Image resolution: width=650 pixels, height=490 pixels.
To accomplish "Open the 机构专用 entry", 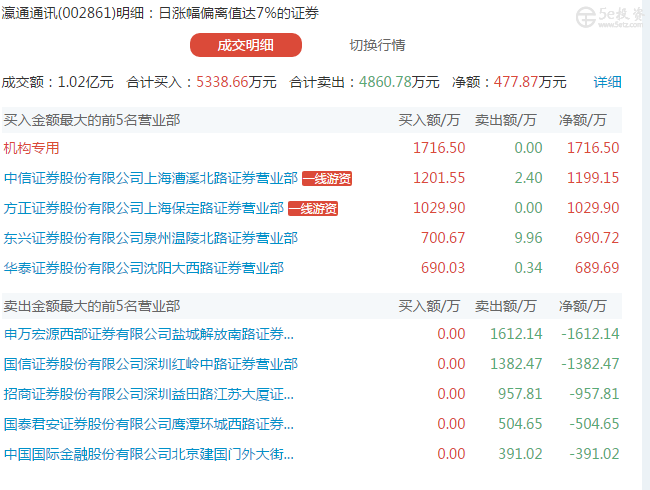I will click(x=32, y=148).
